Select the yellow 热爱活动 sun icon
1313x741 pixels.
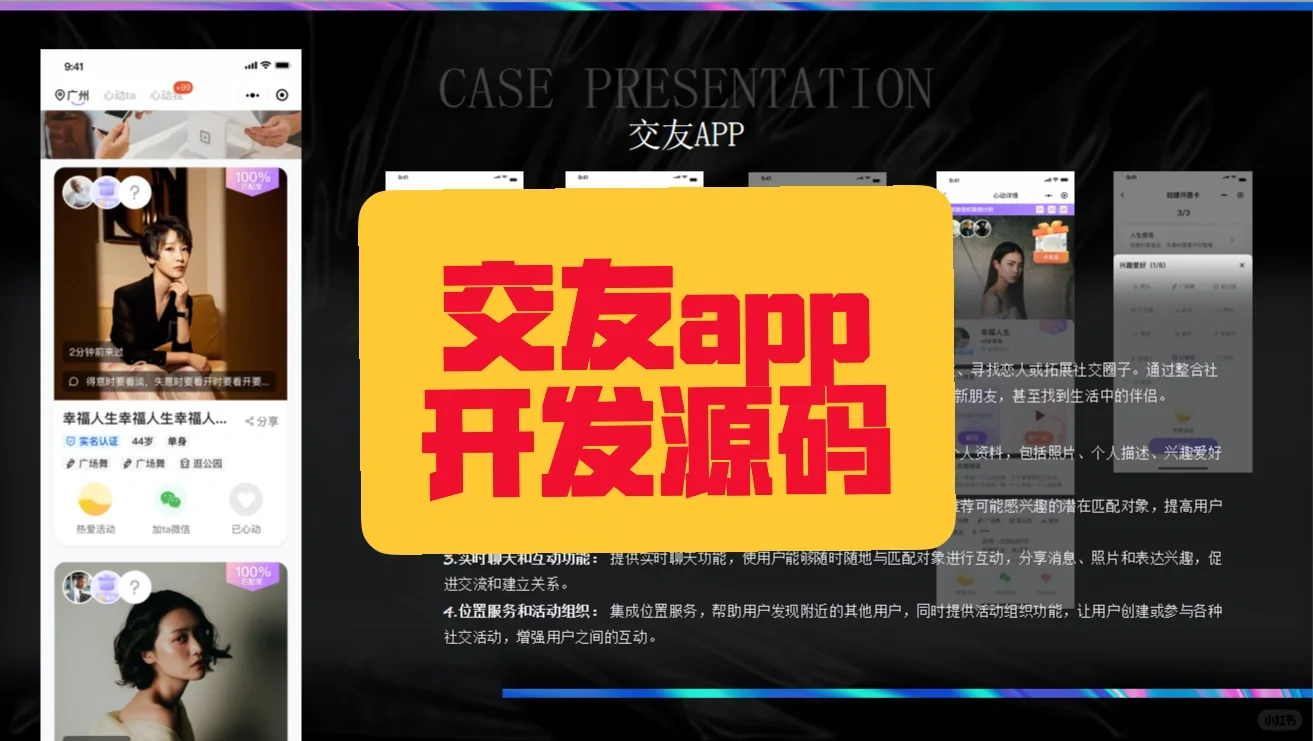coord(92,499)
